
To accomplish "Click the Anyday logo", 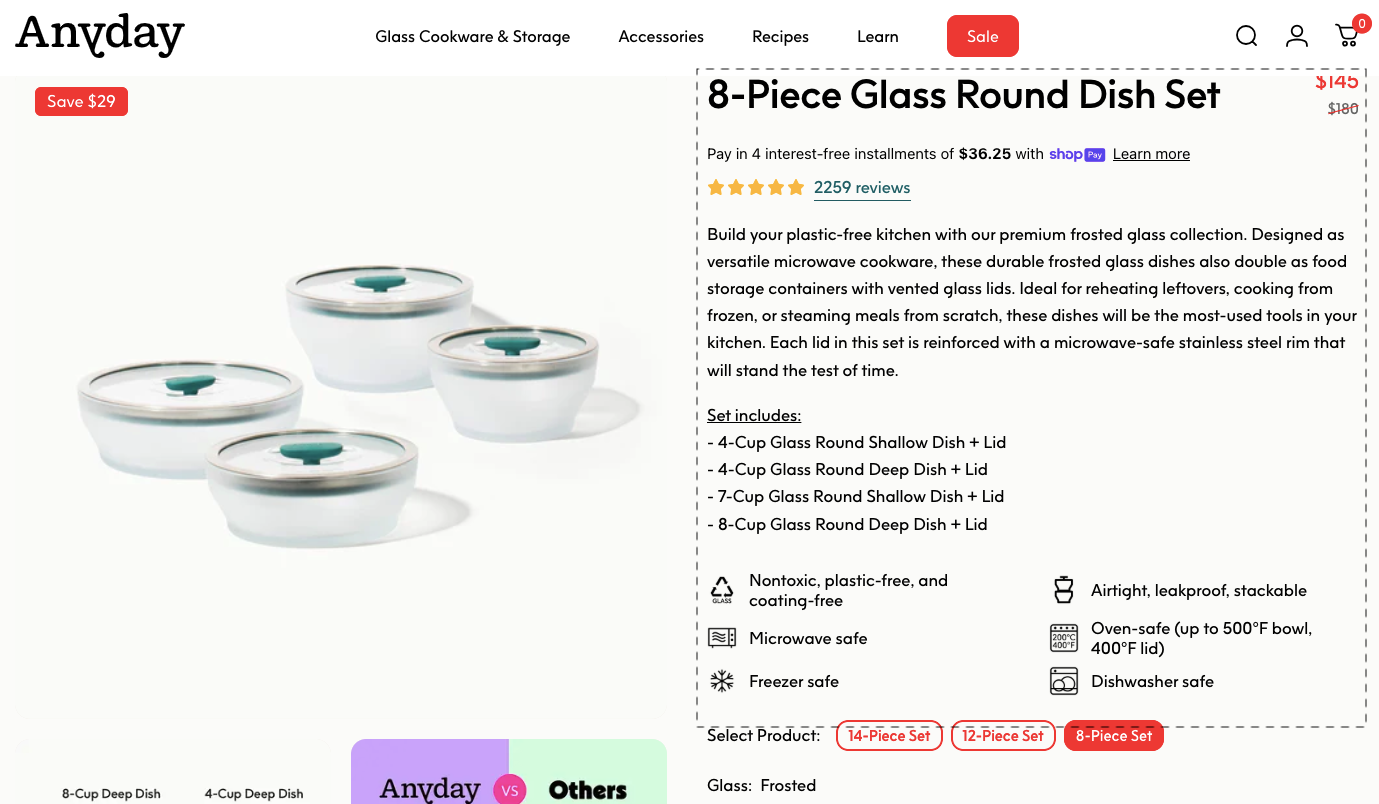I will pyautogui.click(x=99, y=35).
